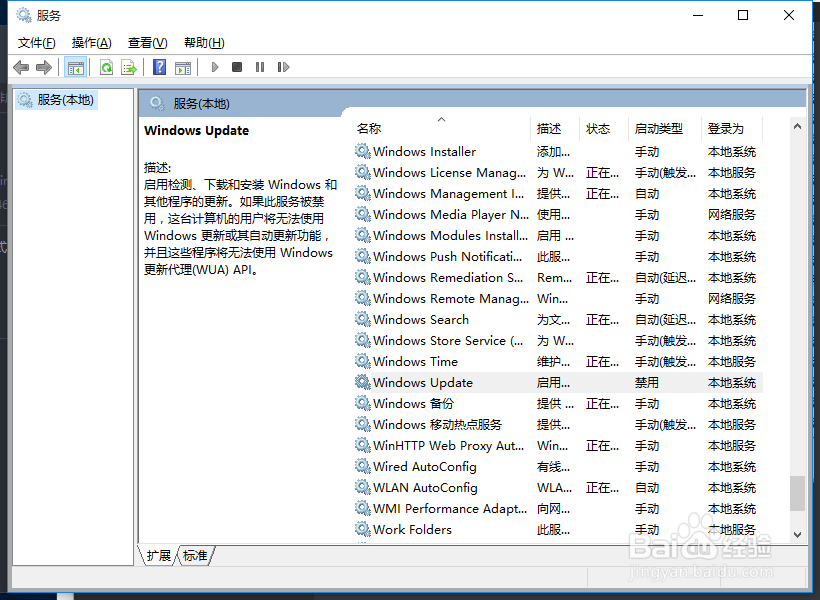The image size is (820, 600).
Task: Select Services (Local) node in left tree
Action: click(56, 99)
